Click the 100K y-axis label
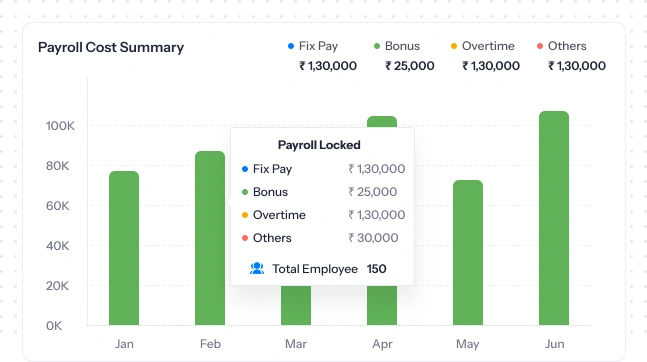The image size is (647, 362). coord(60,126)
